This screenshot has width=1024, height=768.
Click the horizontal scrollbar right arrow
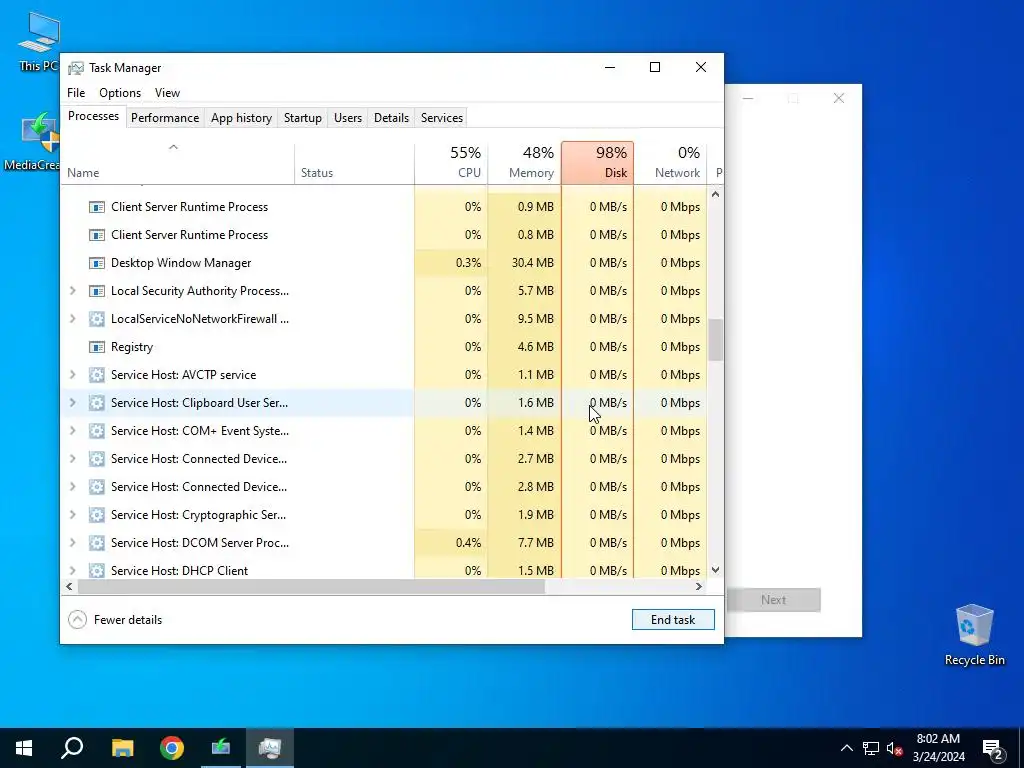[698, 586]
